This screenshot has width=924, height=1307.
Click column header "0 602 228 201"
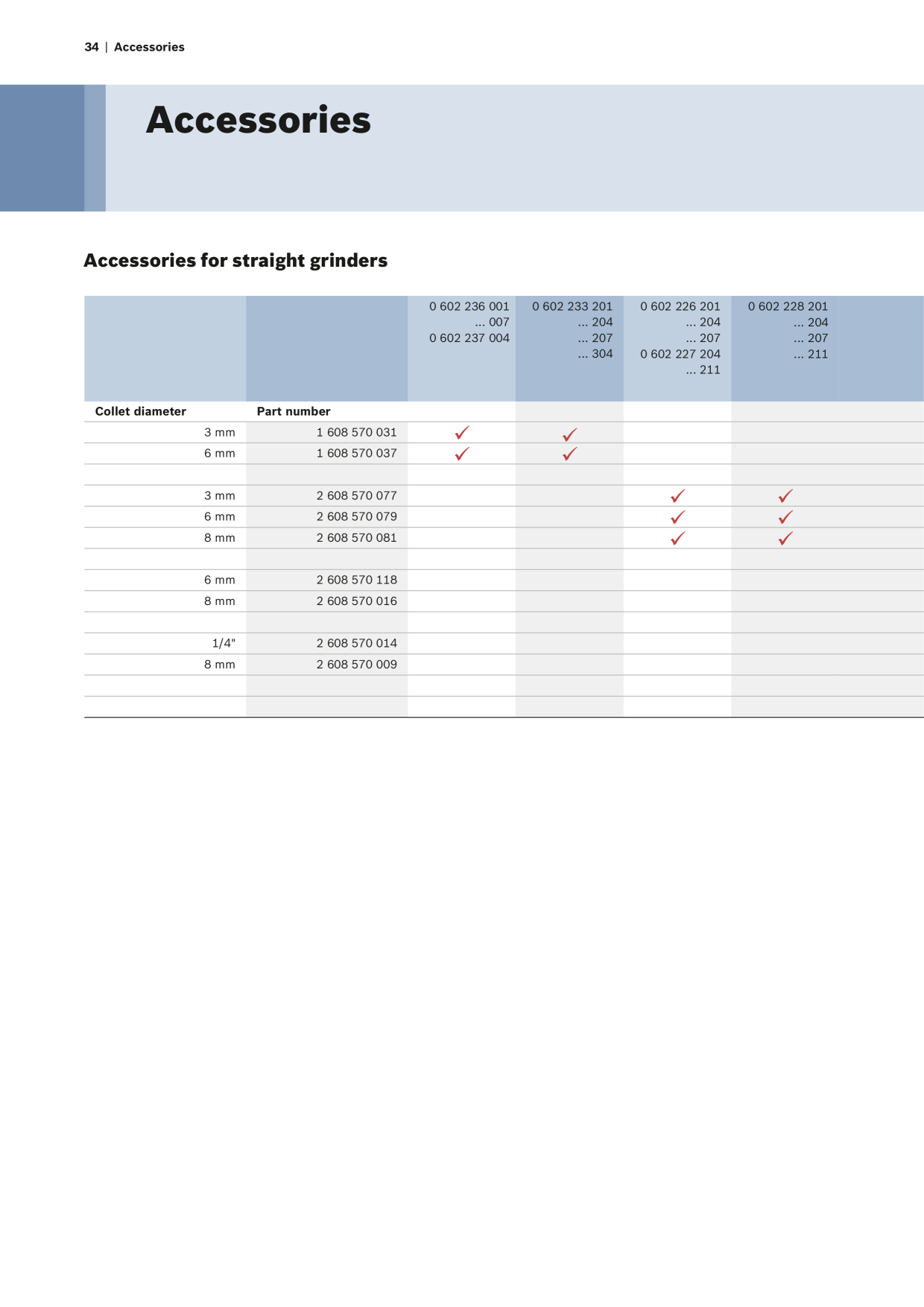[788, 306]
